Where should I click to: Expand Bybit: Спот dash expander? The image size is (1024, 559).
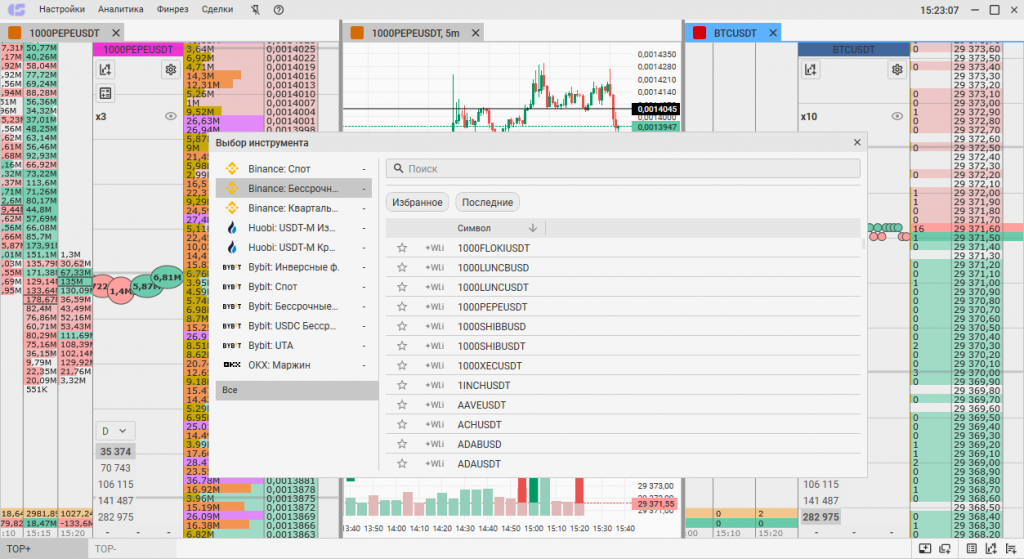point(364,287)
